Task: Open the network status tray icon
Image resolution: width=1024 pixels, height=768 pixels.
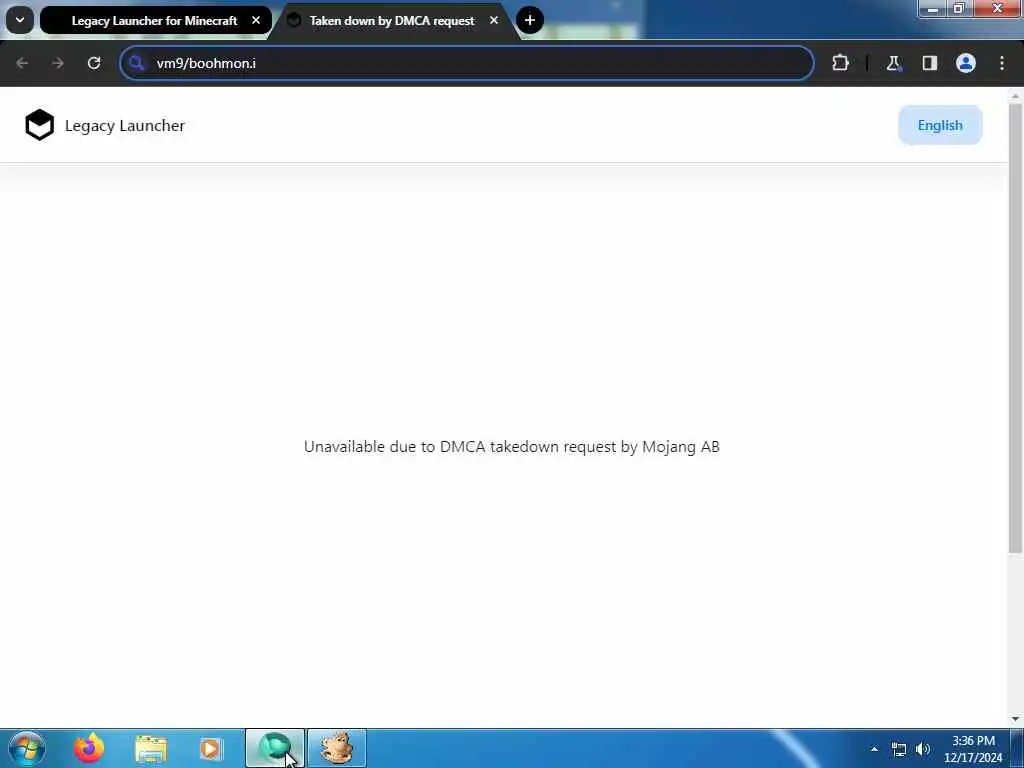Action: click(899, 749)
